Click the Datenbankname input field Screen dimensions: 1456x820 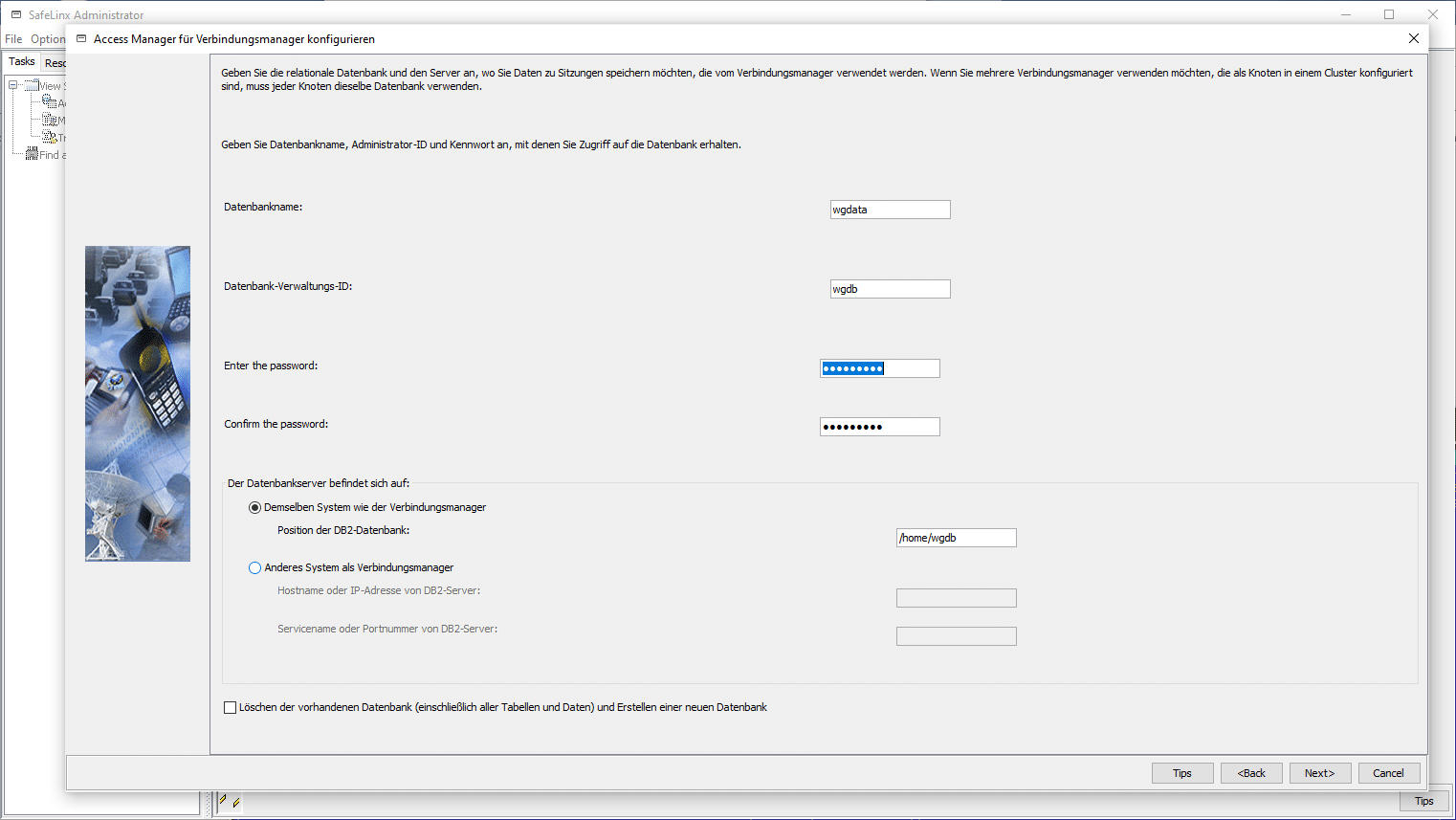click(890, 210)
